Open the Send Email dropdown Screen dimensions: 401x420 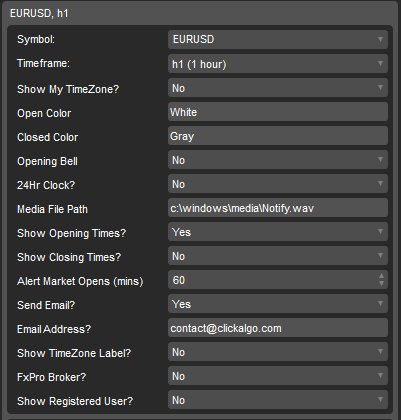coord(278,303)
